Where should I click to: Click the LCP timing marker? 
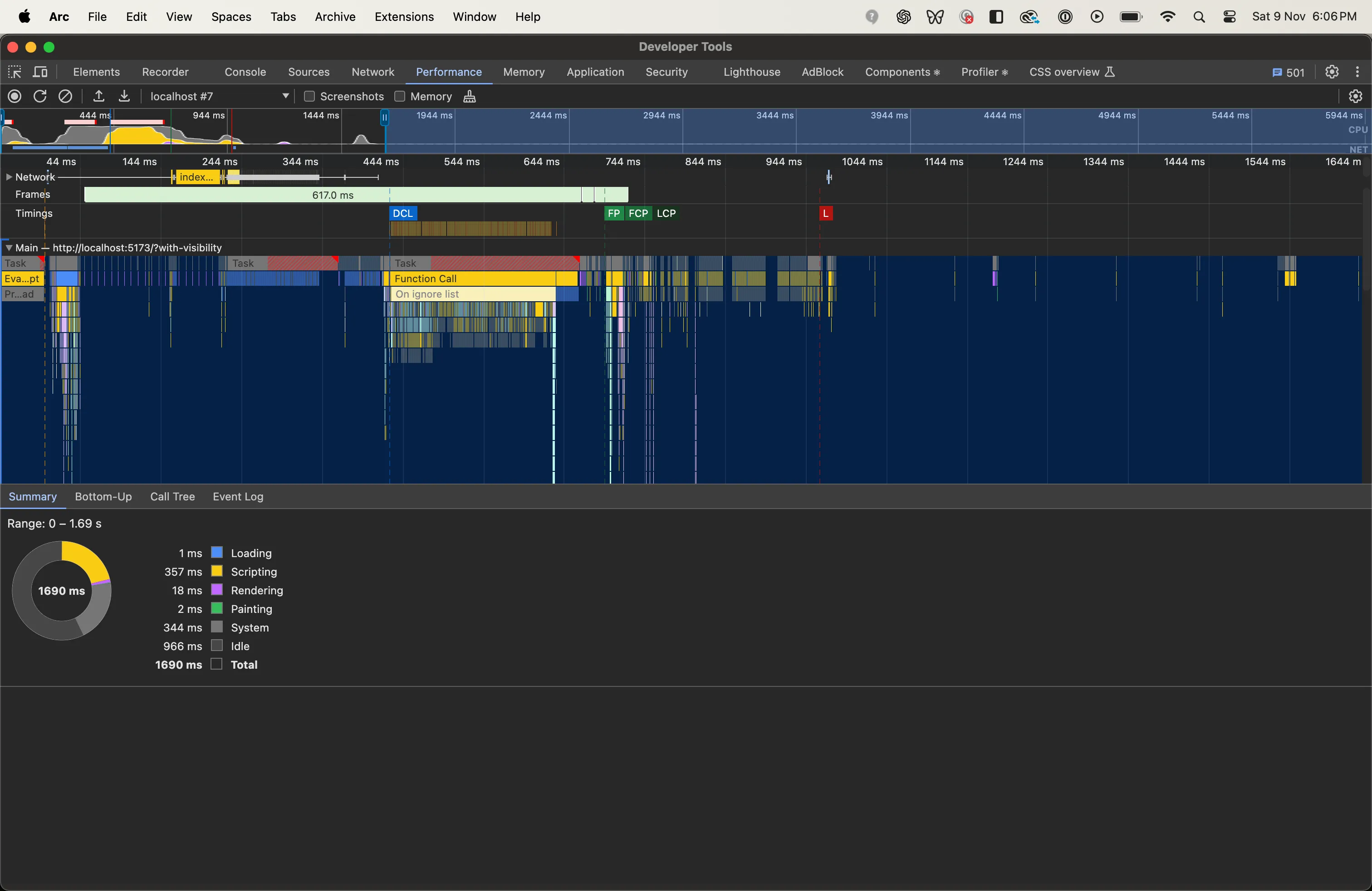665,213
